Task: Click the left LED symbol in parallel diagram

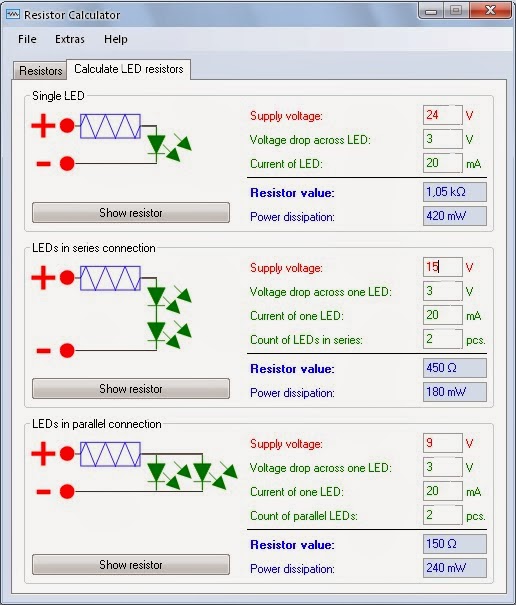Action: point(157,472)
